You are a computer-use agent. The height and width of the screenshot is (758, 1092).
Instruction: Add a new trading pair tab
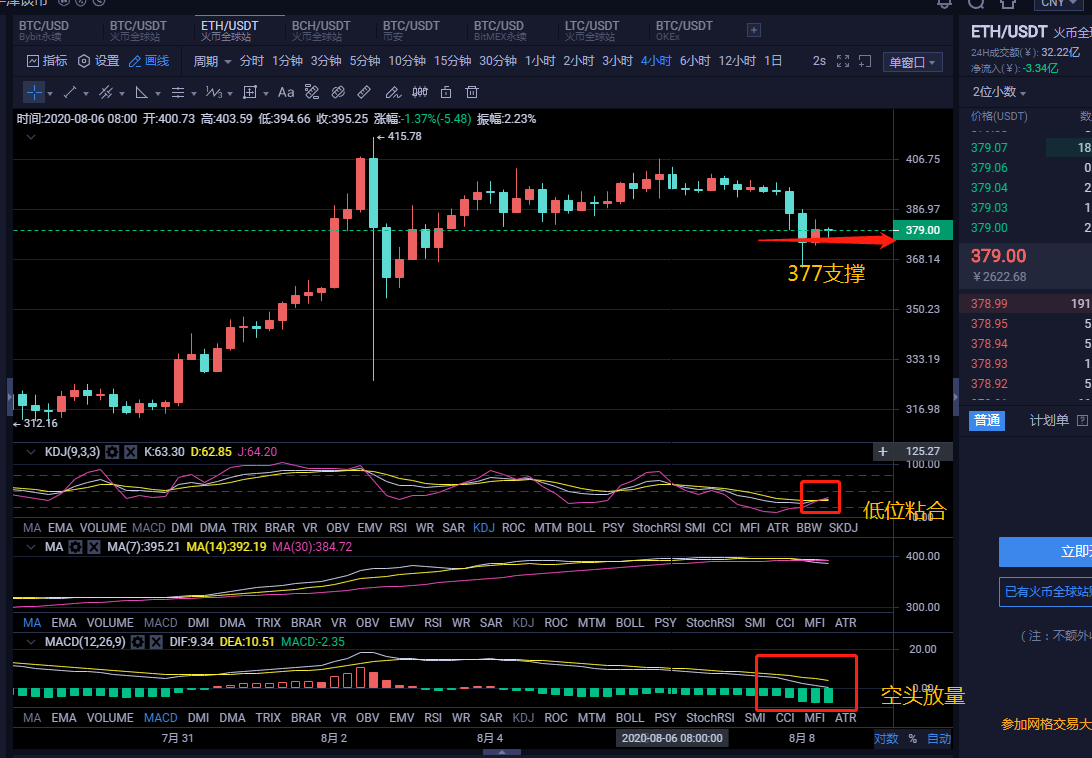click(754, 30)
